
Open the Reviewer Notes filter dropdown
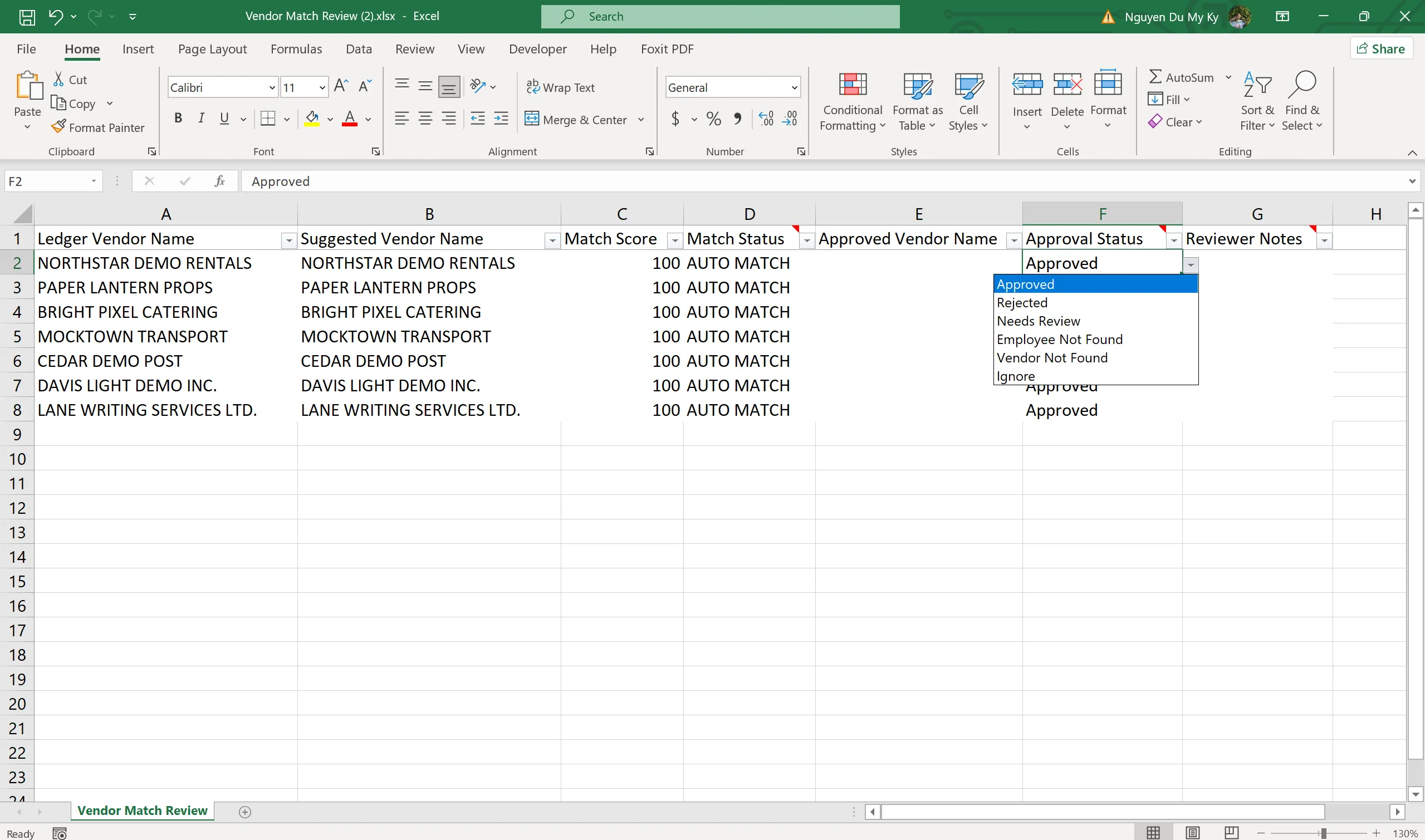click(x=1324, y=240)
